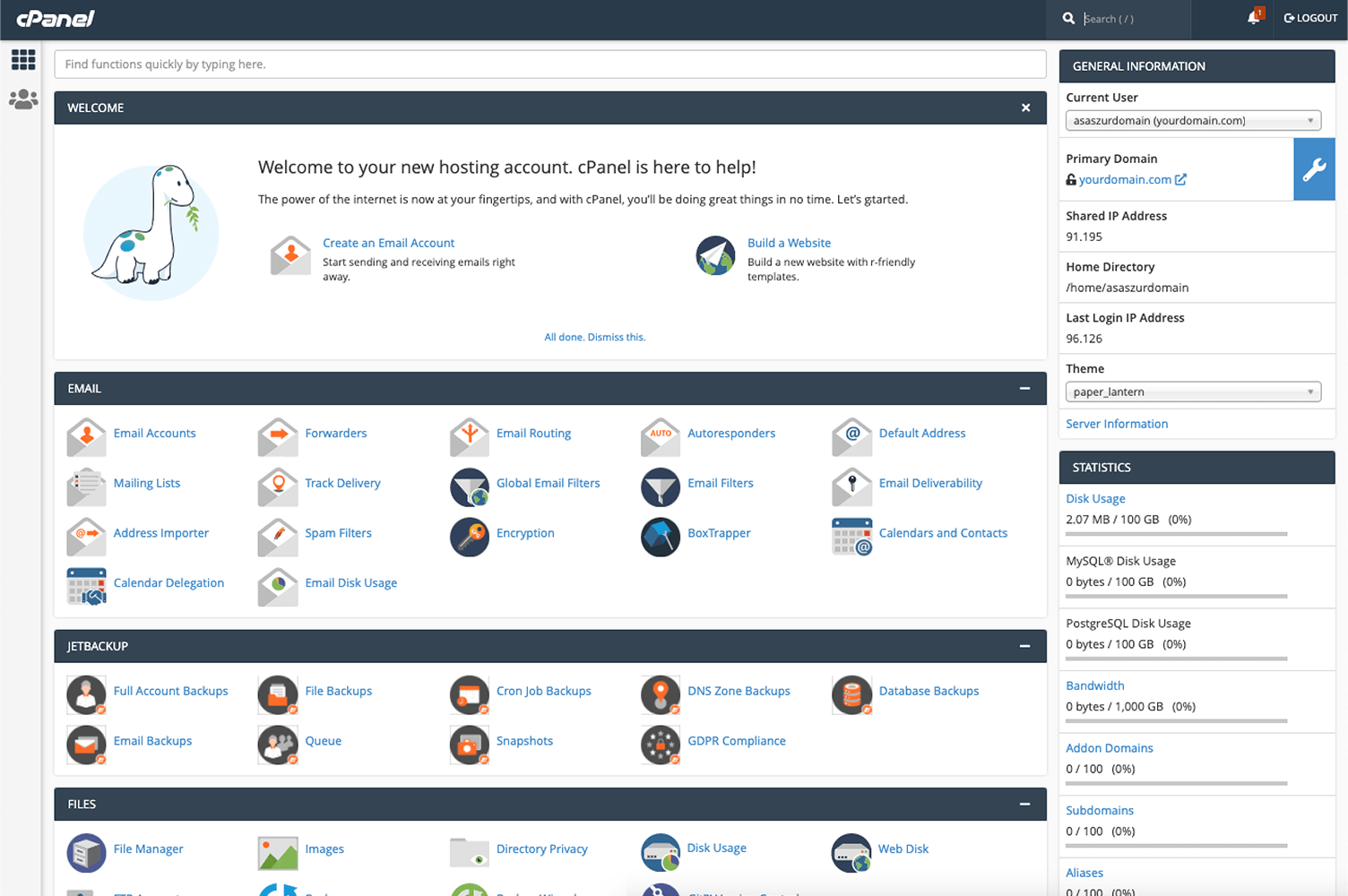Click the Logout button
This screenshot has width=1348, height=896.
click(x=1310, y=18)
